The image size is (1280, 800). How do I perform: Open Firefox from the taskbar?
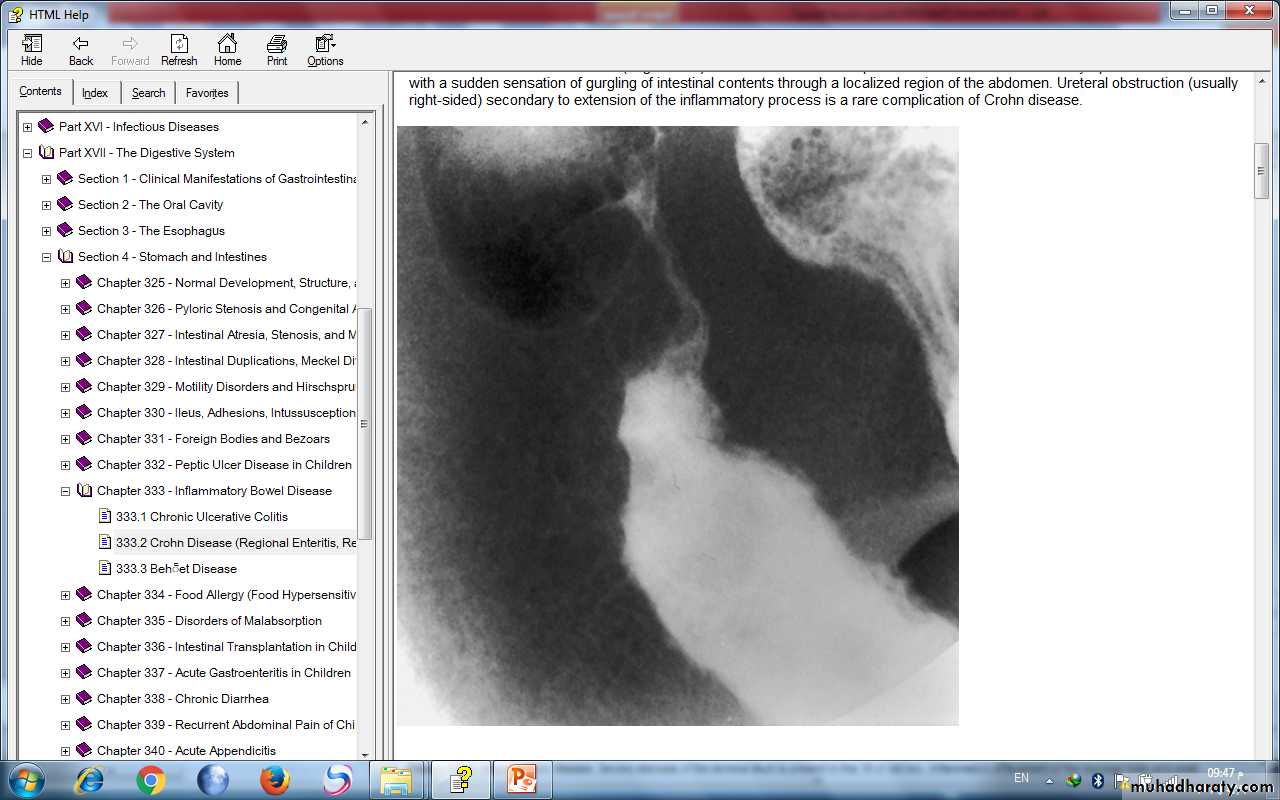pyautogui.click(x=275, y=779)
